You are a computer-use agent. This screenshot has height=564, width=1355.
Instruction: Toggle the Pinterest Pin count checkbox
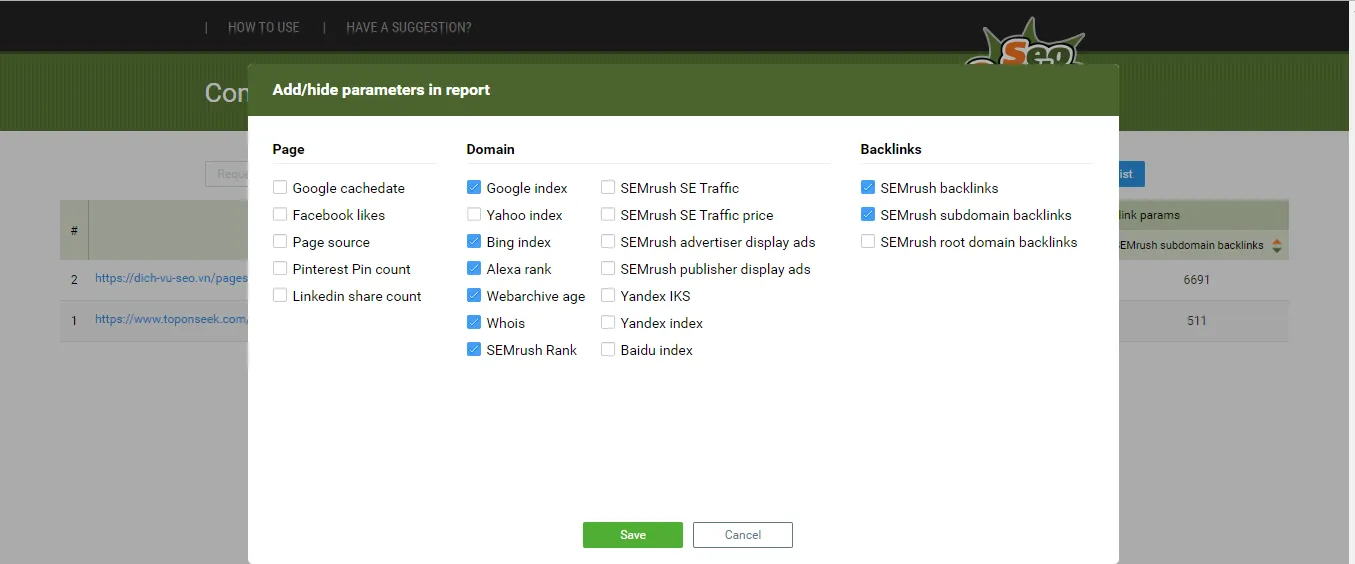tap(280, 269)
